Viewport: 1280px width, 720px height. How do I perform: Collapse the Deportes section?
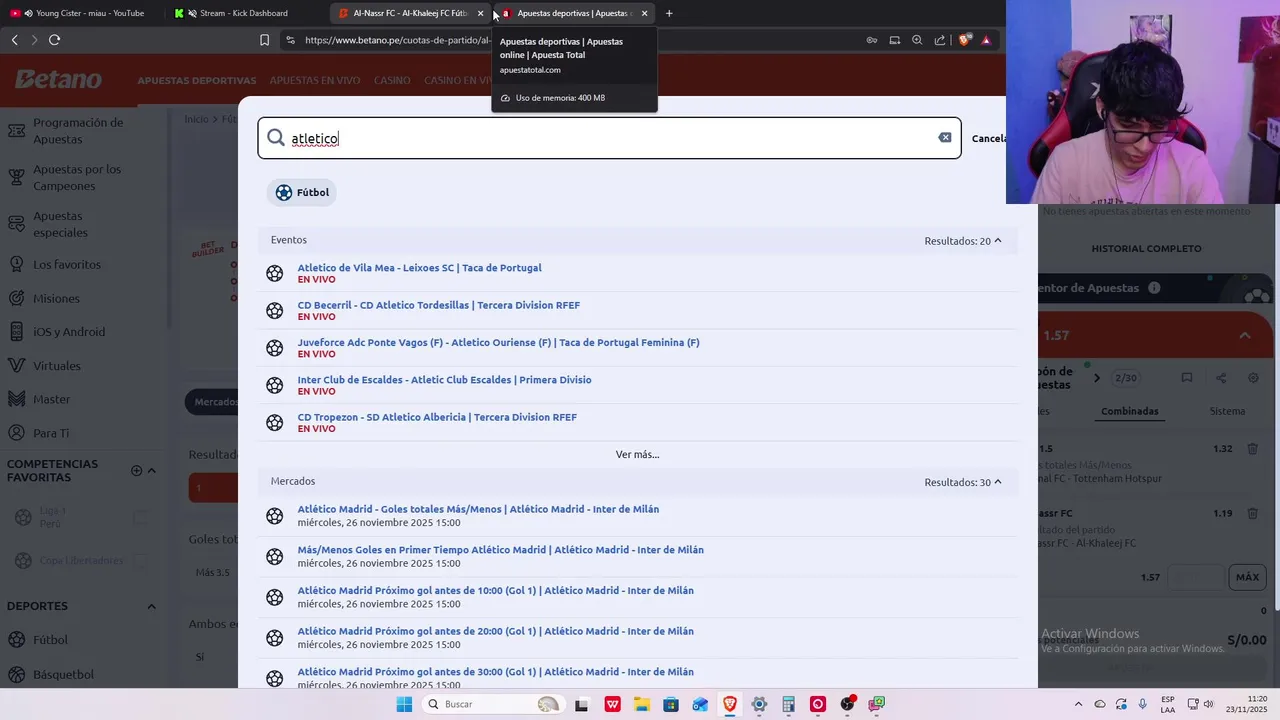(x=152, y=606)
